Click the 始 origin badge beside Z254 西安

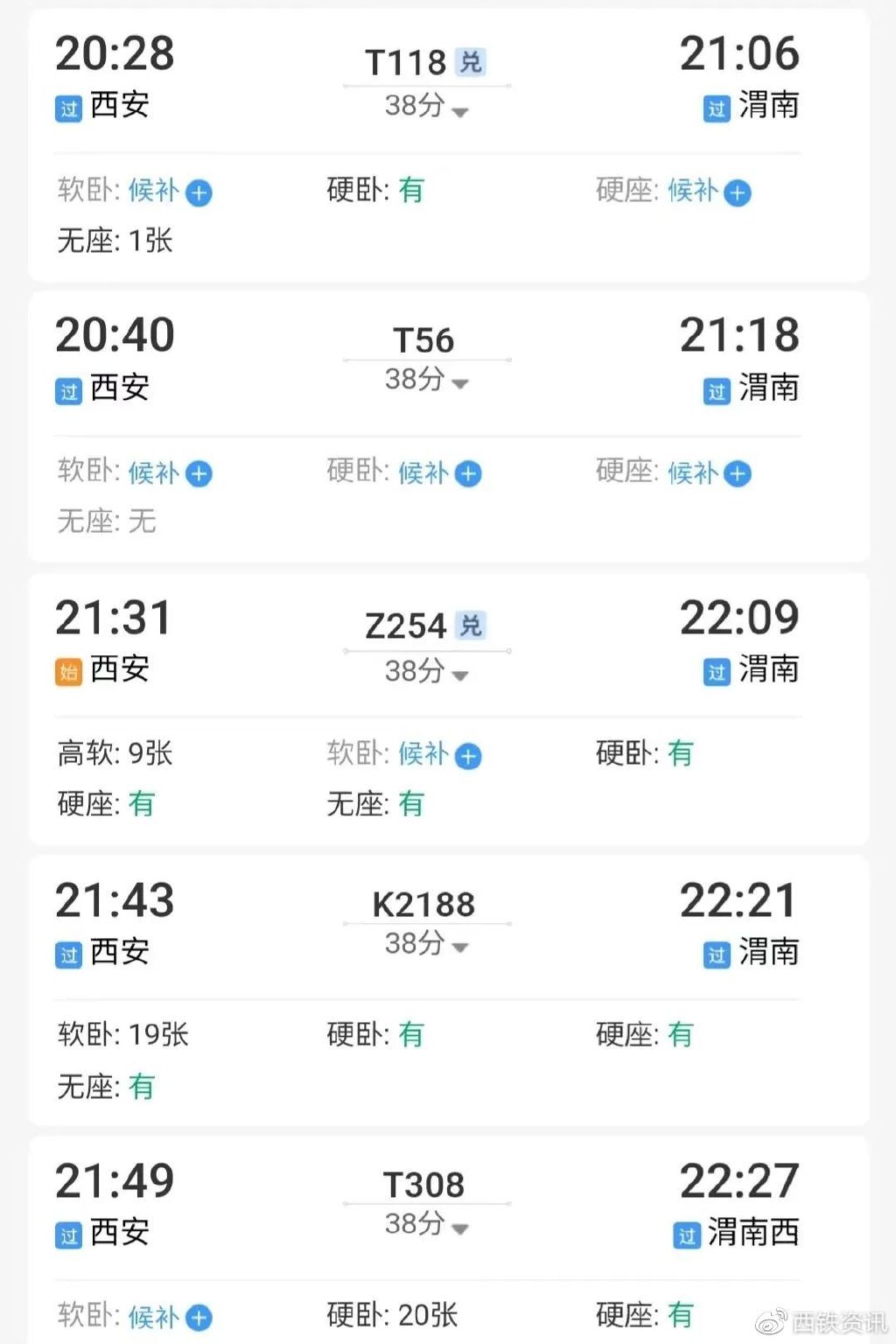(x=68, y=672)
